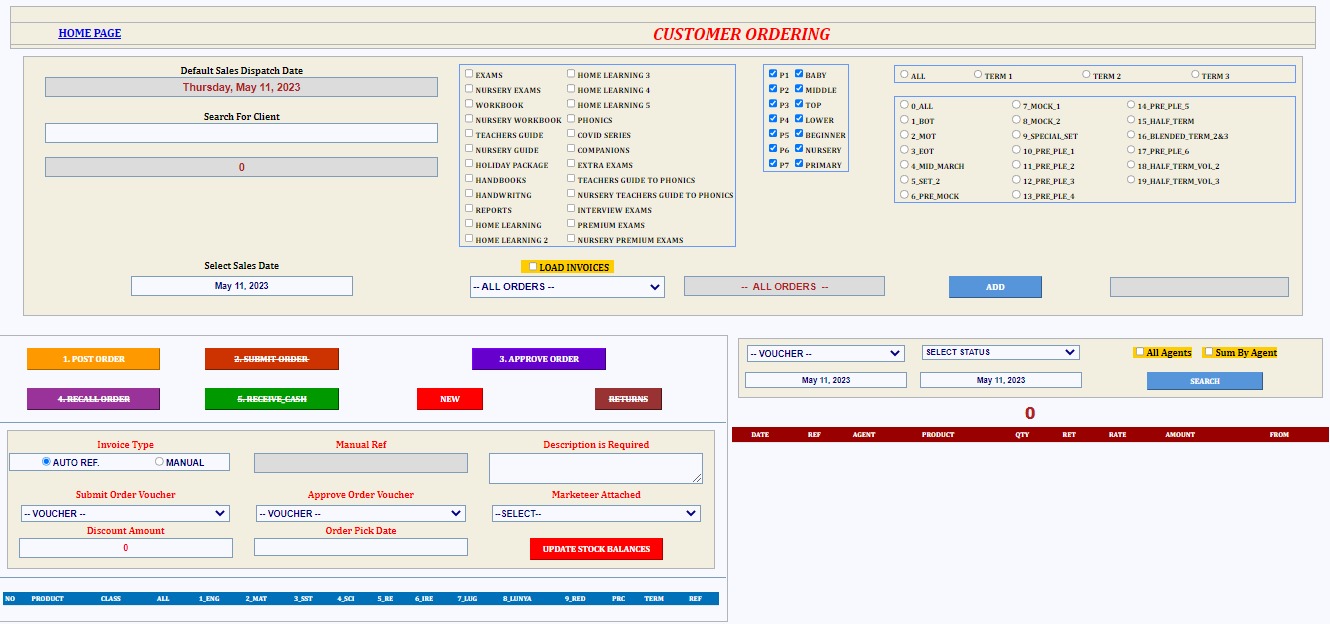Click the 5. RECEIVE_CASH button
Viewport: 1330px width, 624px height.
(x=272, y=399)
